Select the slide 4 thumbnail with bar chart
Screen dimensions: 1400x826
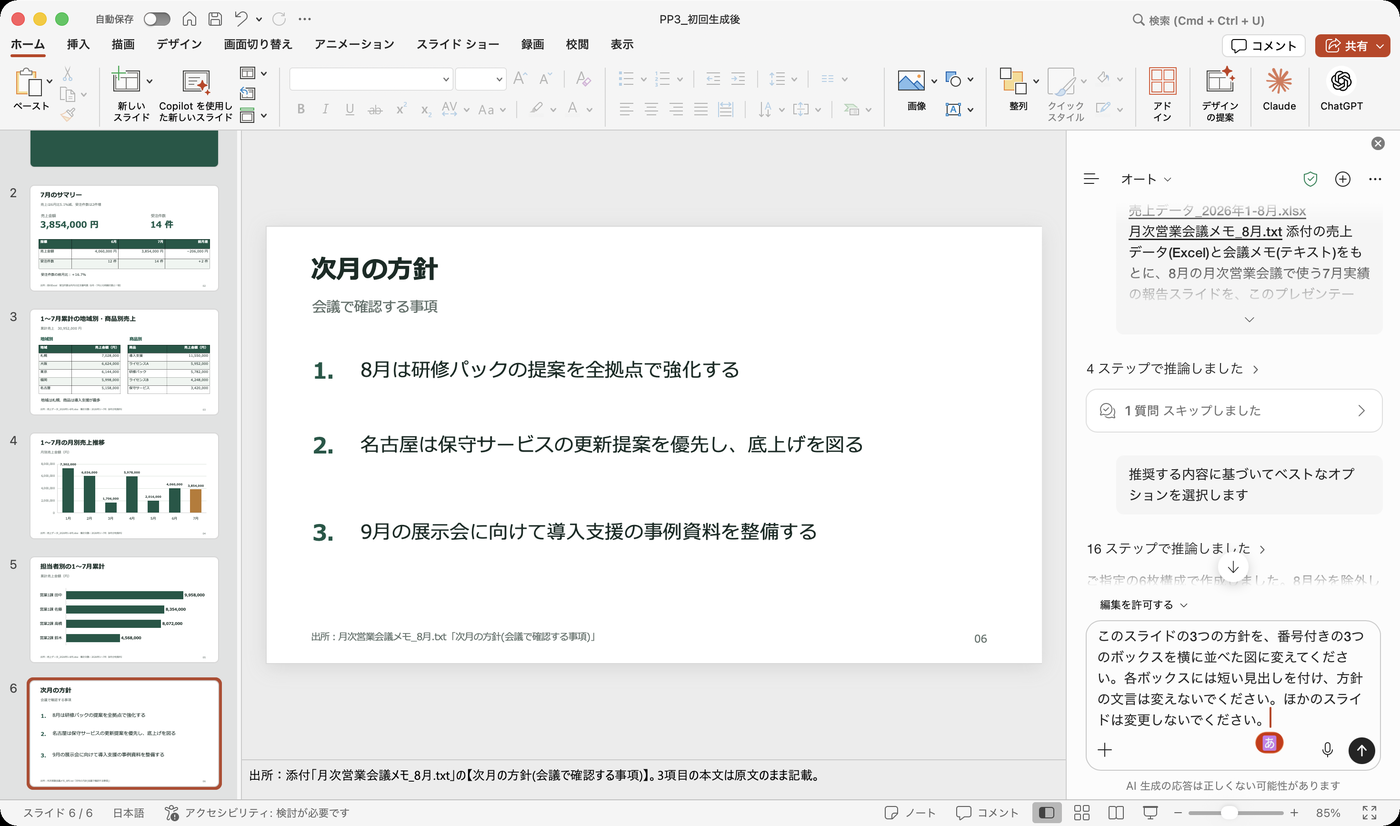coord(124,486)
